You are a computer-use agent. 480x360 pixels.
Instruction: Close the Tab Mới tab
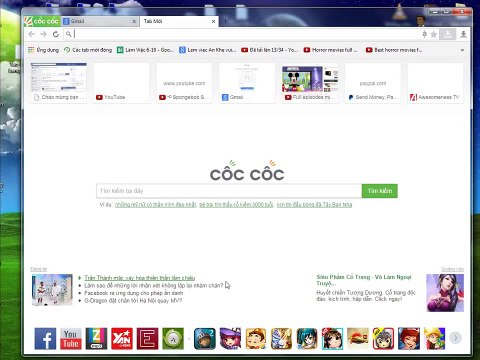coord(213,21)
